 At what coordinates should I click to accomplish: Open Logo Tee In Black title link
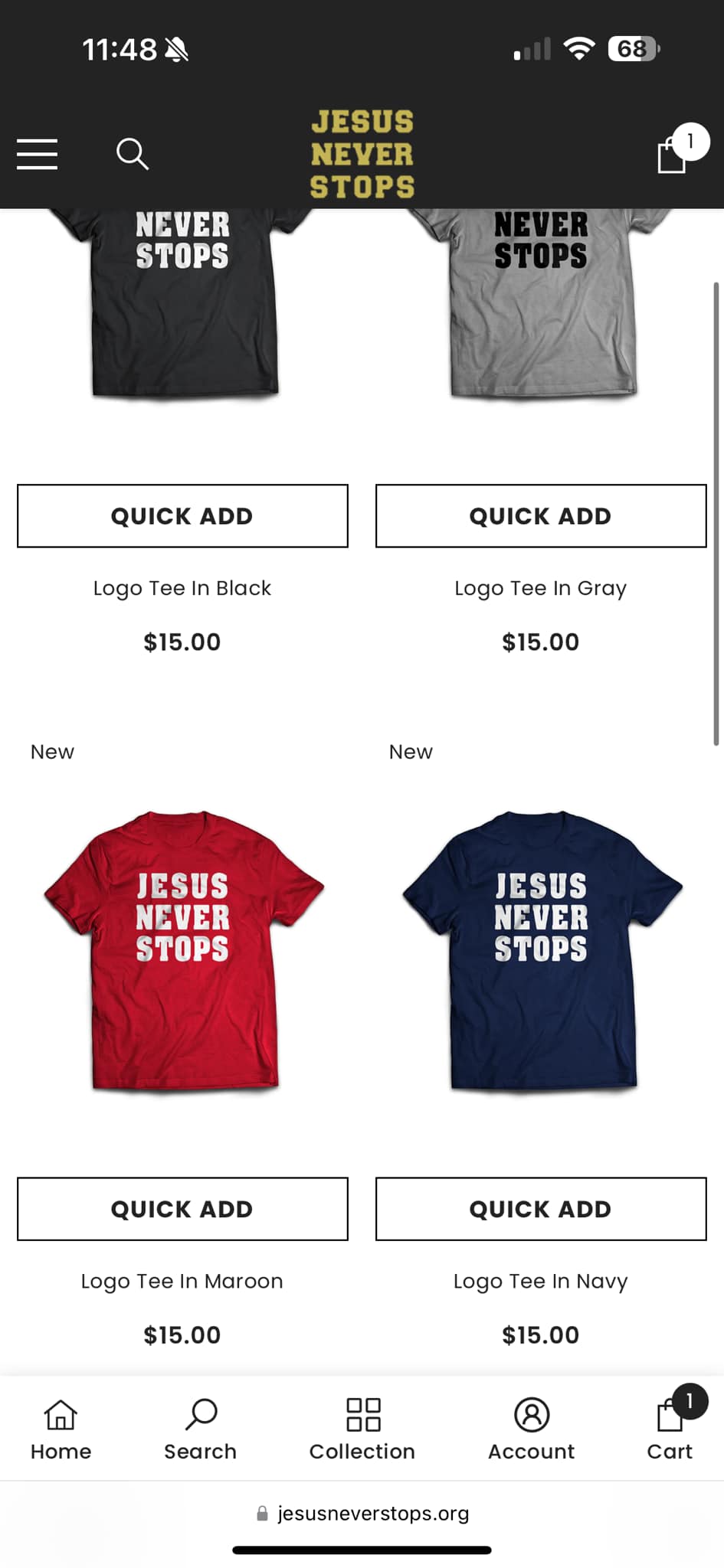tap(182, 588)
